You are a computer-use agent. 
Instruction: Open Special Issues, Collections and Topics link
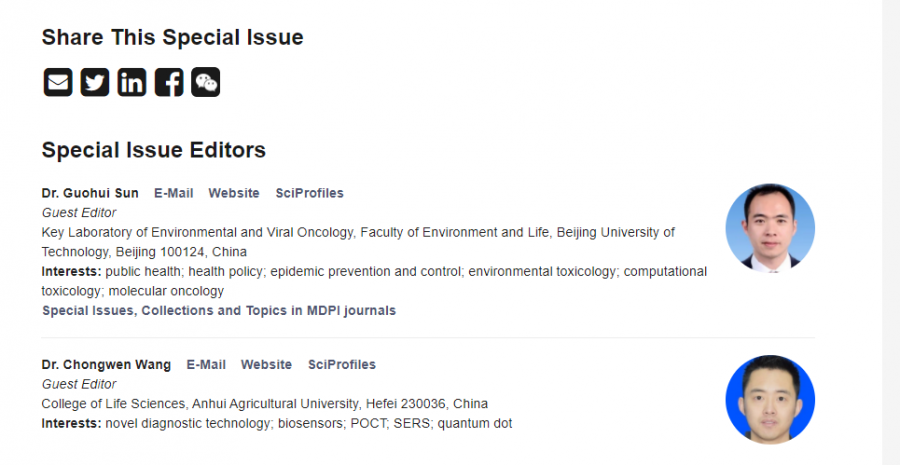pyautogui.click(x=218, y=311)
